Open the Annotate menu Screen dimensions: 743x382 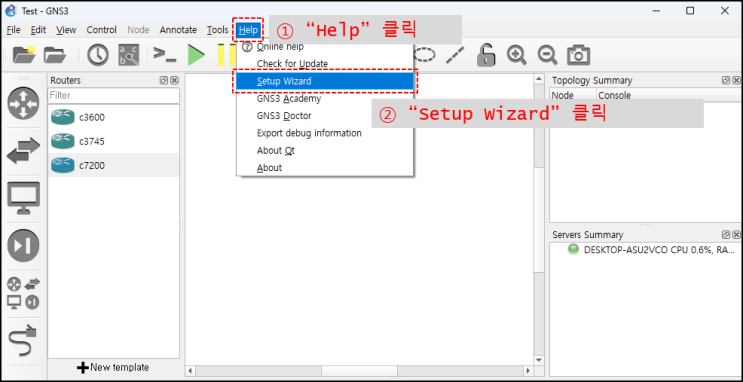178,30
